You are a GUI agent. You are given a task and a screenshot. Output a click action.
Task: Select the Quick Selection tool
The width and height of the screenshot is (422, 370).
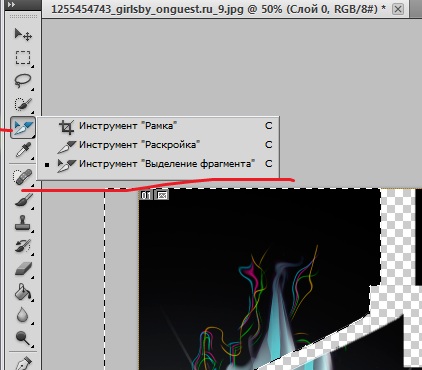(x=23, y=104)
